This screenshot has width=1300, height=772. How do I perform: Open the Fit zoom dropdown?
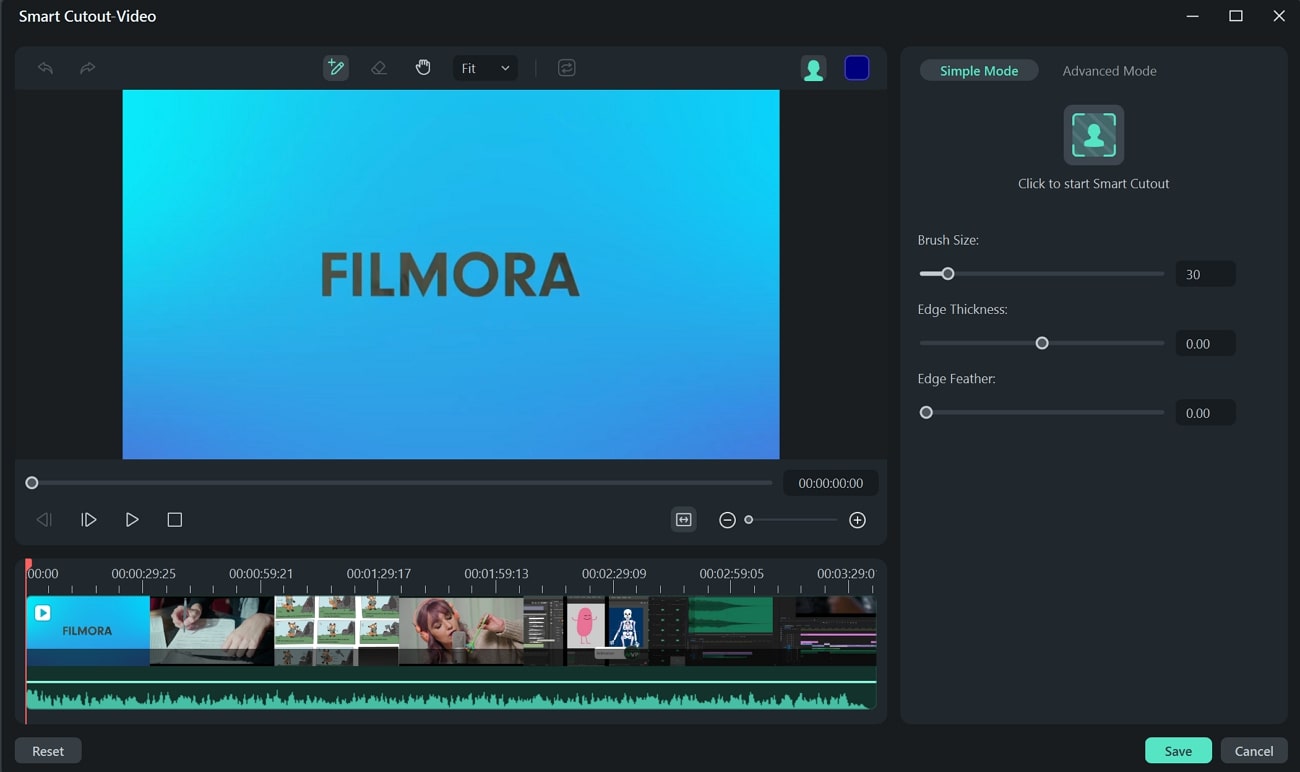click(x=485, y=68)
